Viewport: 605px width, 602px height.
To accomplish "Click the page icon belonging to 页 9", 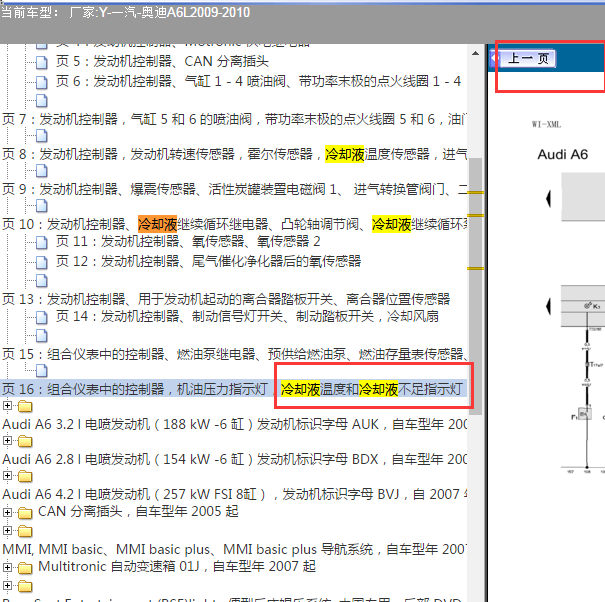I will (41, 171).
